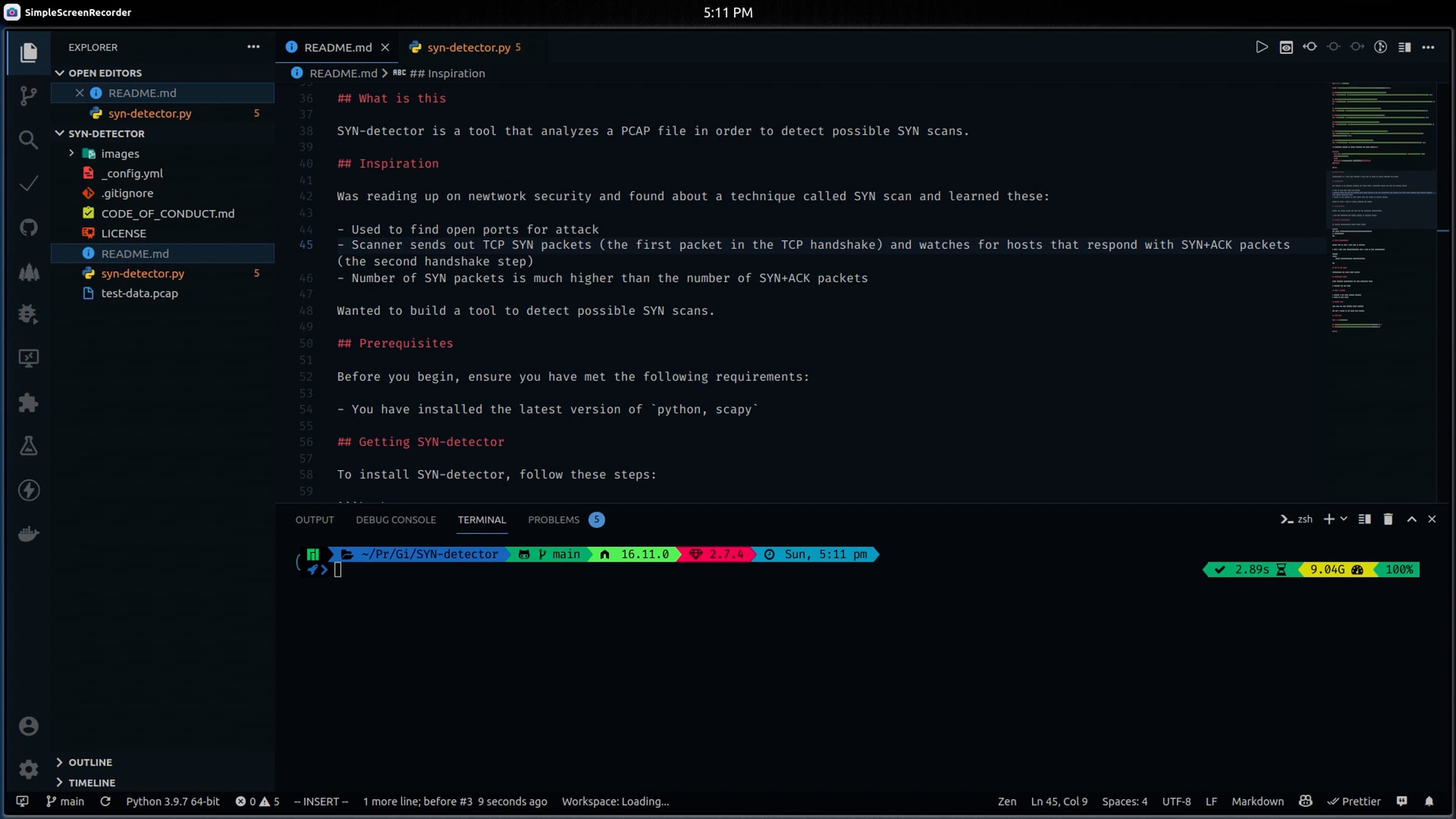Open the Docker view in activity bar
This screenshot has width=1456, height=819.
point(28,534)
